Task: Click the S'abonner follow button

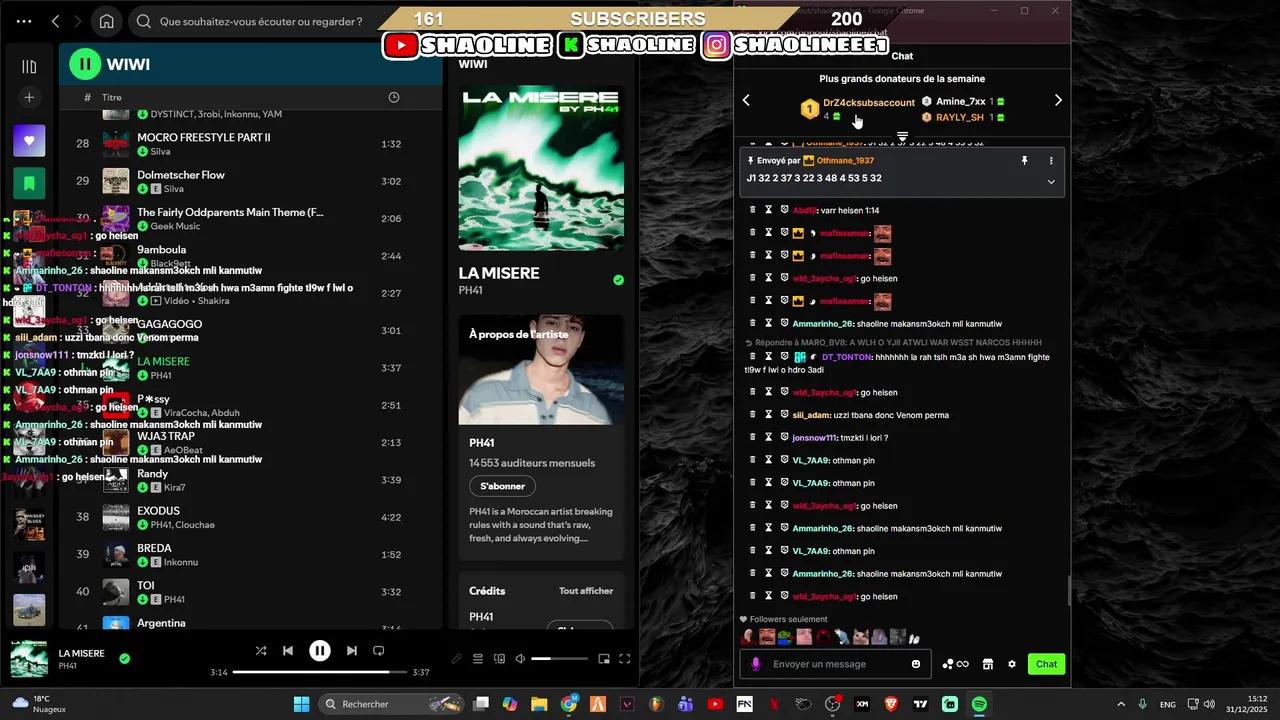Action: point(502,486)
